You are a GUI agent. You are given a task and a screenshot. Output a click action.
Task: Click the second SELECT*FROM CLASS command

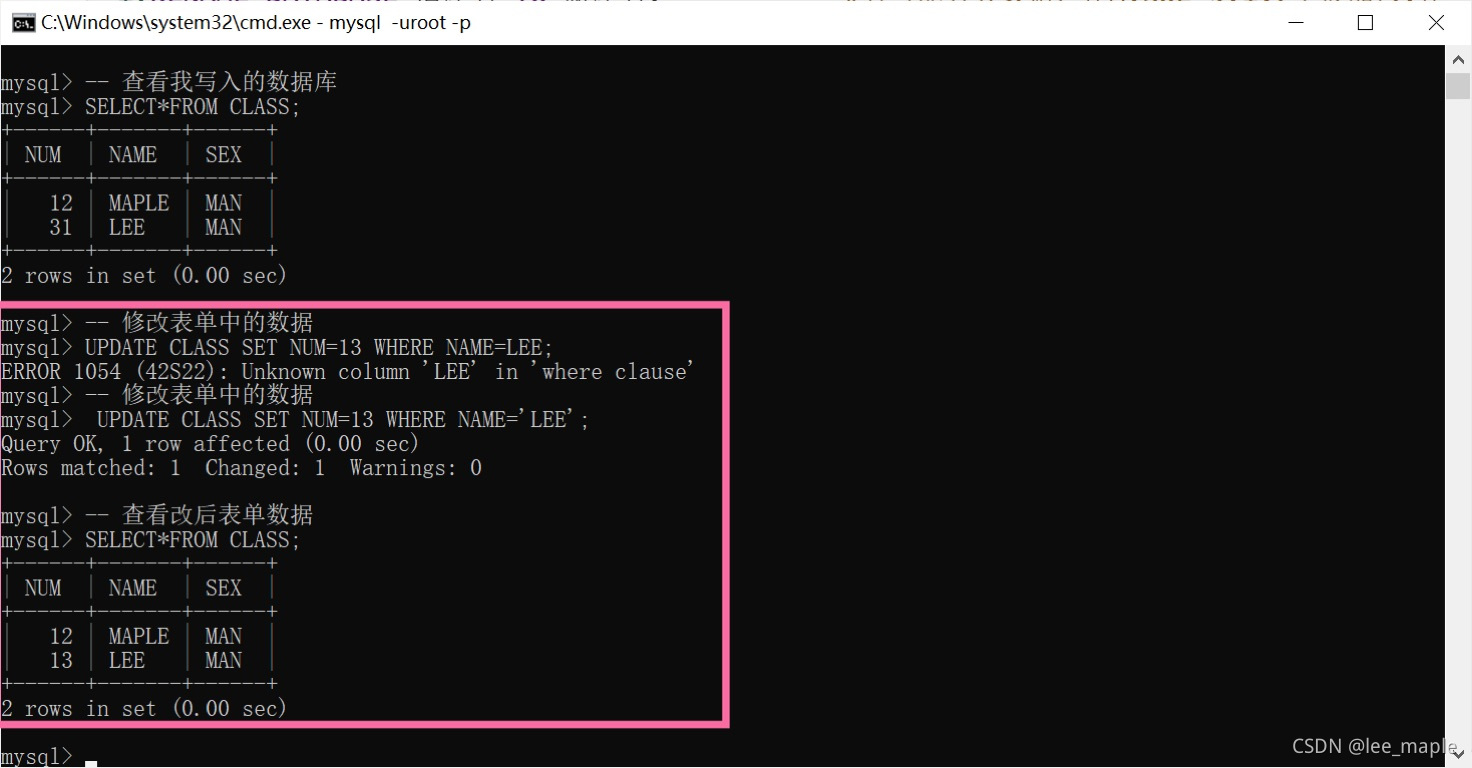(193, 540)
